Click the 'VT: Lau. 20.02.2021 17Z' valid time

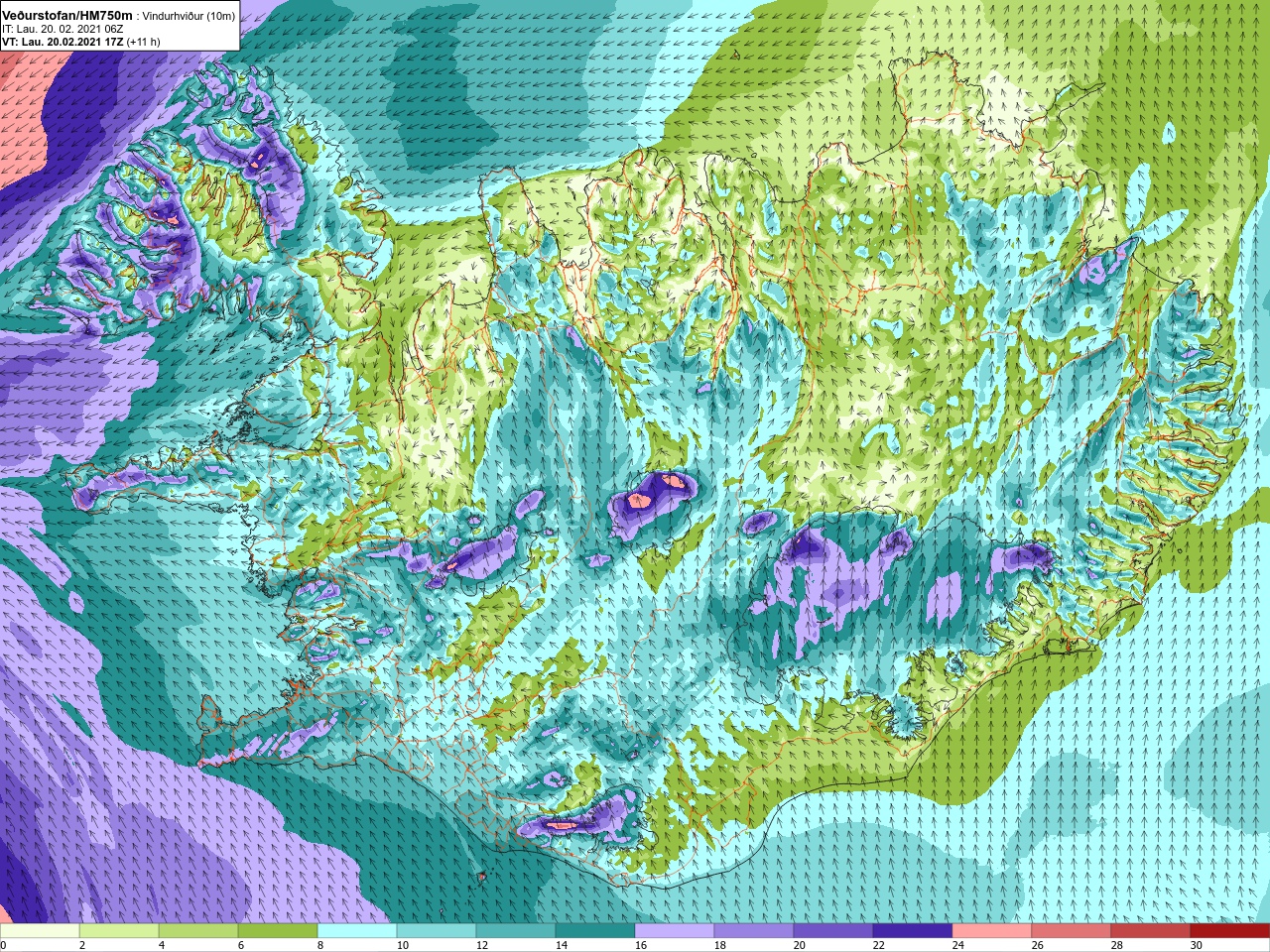click(63, 43)
